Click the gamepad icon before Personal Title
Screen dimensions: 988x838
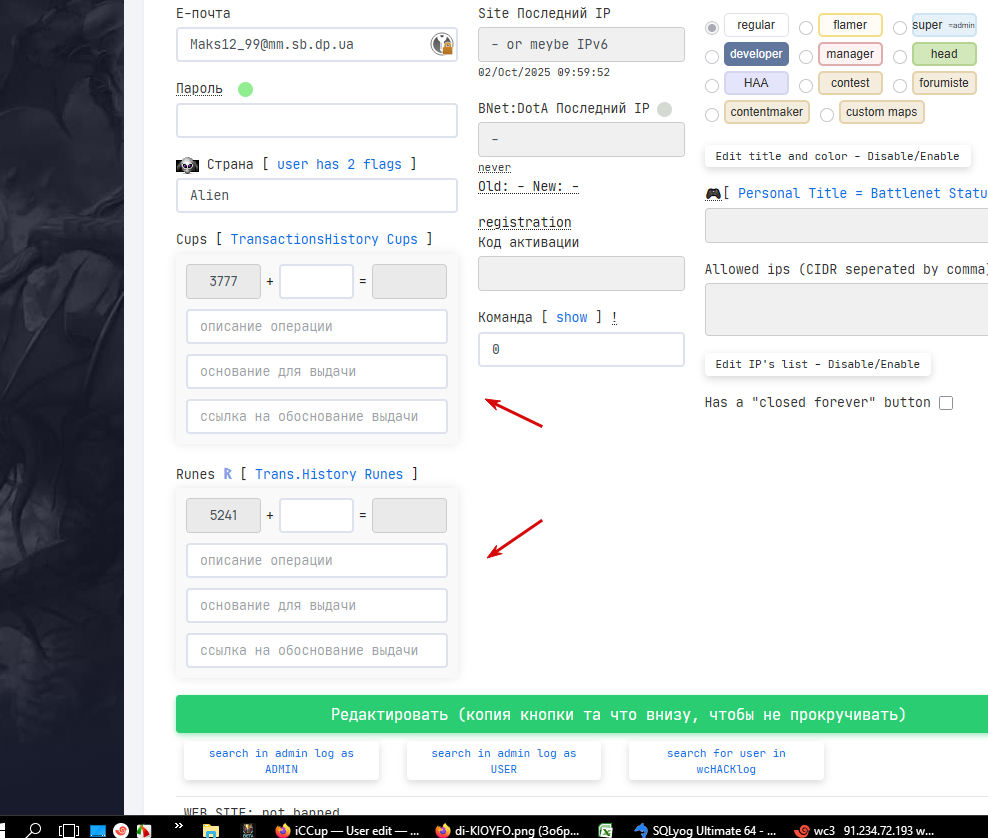point(713,193)
